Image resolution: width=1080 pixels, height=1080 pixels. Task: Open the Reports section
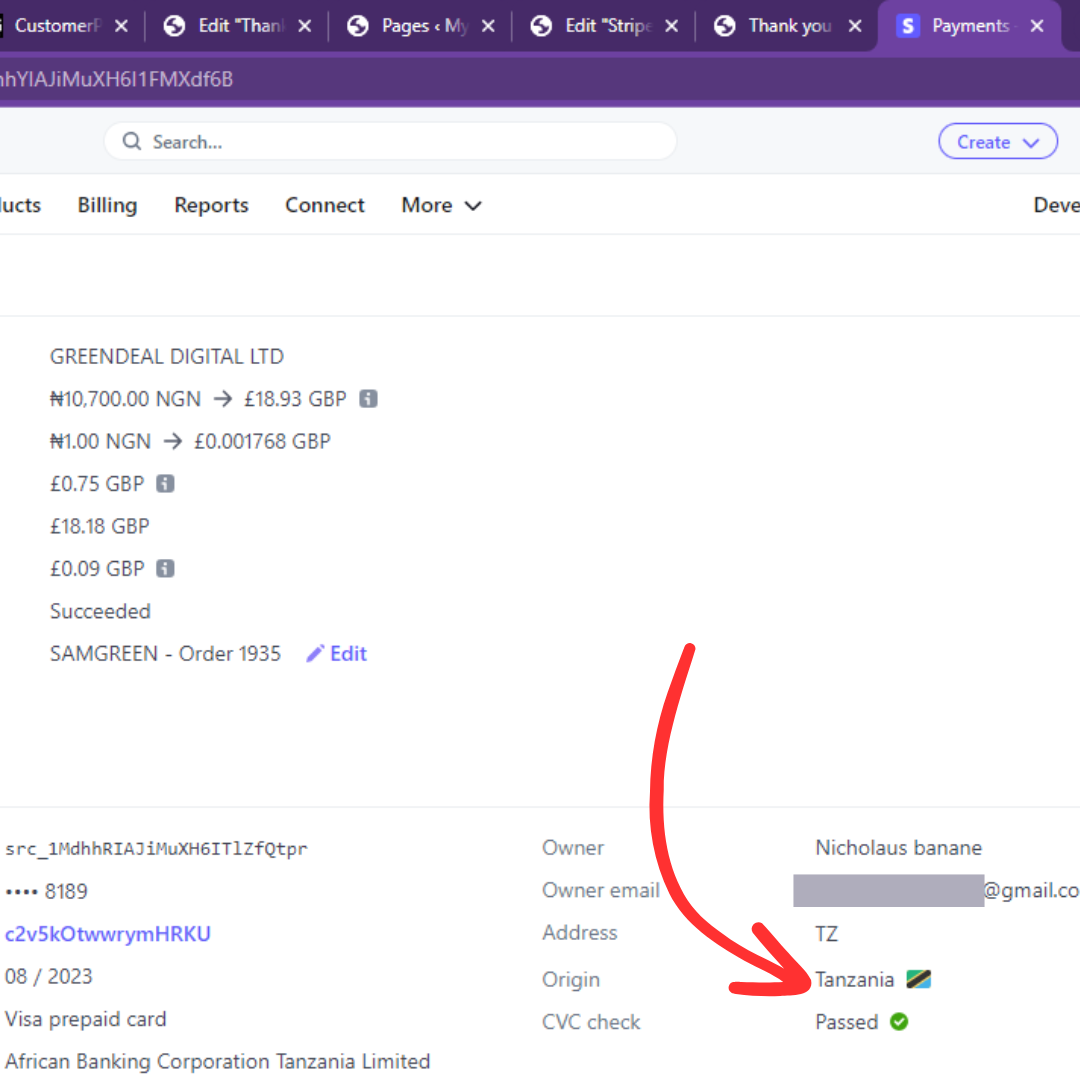[211, 205]
